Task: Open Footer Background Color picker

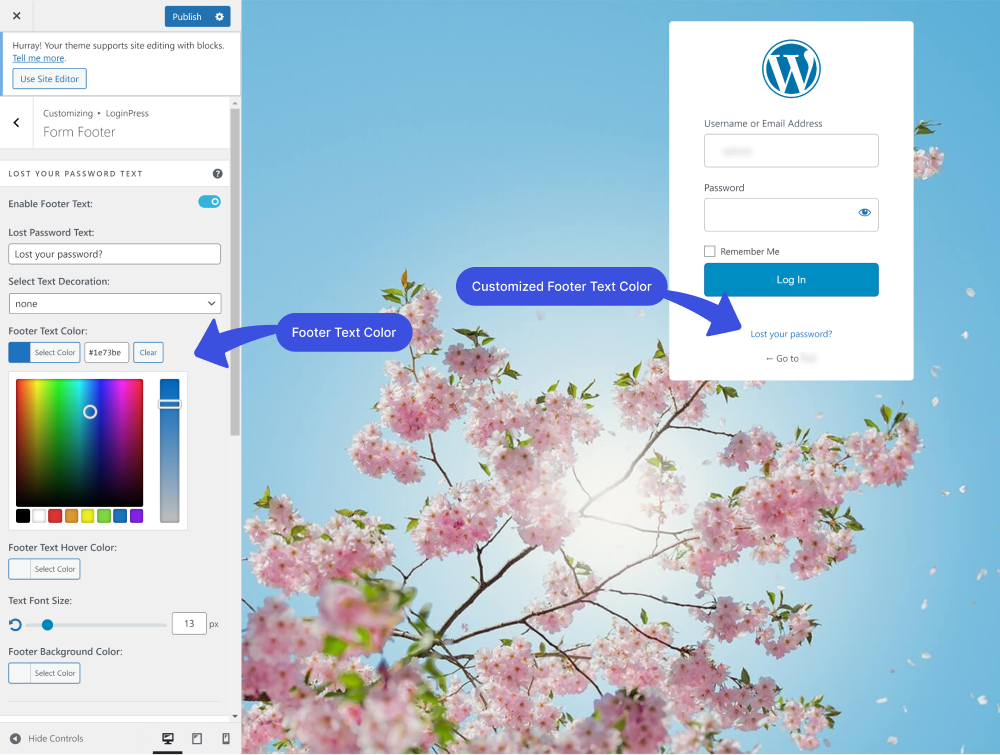Action: [x=44, y=673]
